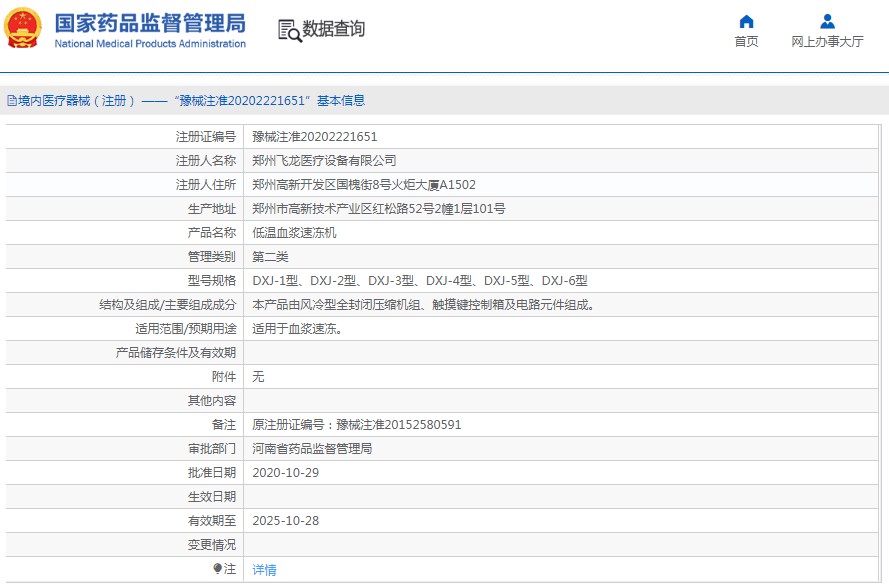The image size is (889, 584).
Task: Click 国家药品监督管理局 title
Action: pos(150,23)
